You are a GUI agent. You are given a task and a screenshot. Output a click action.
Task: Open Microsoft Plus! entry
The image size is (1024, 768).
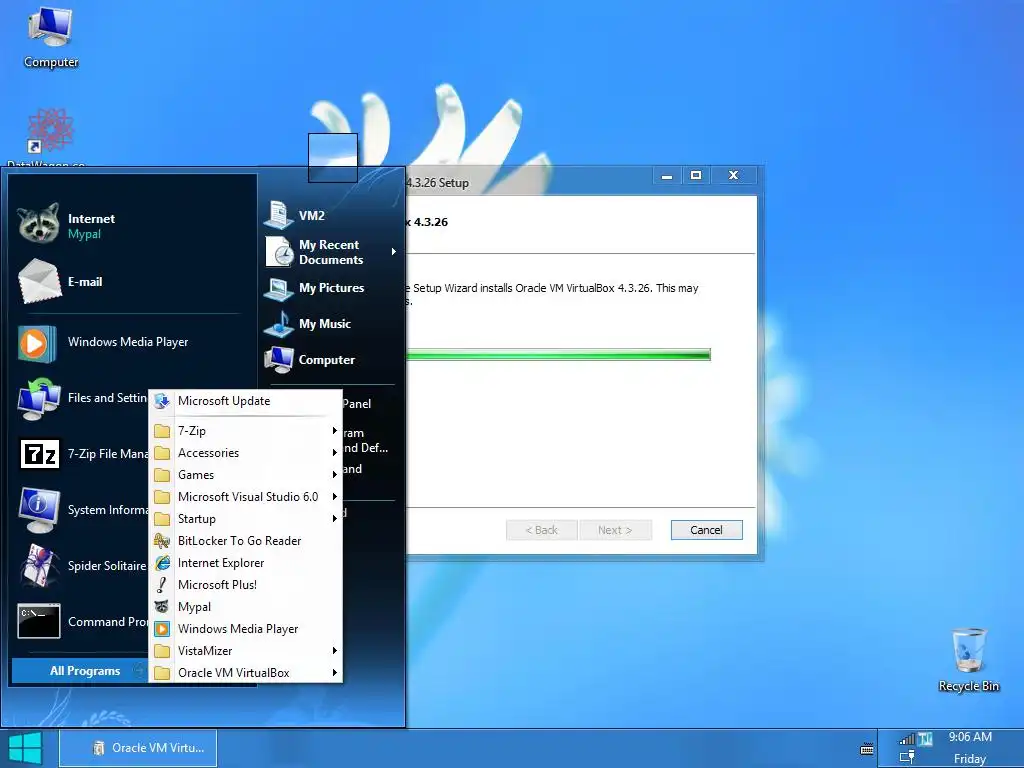click(246, 584)
